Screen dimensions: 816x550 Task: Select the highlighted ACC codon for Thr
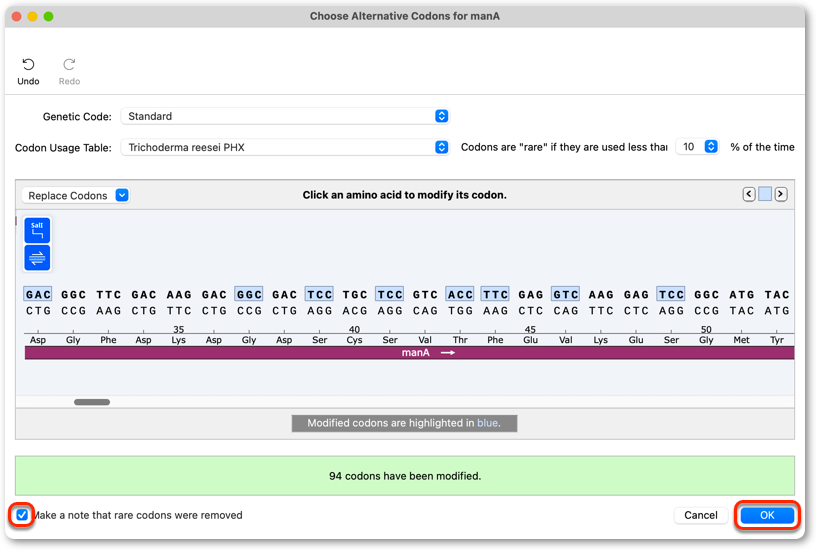point(460,295)
